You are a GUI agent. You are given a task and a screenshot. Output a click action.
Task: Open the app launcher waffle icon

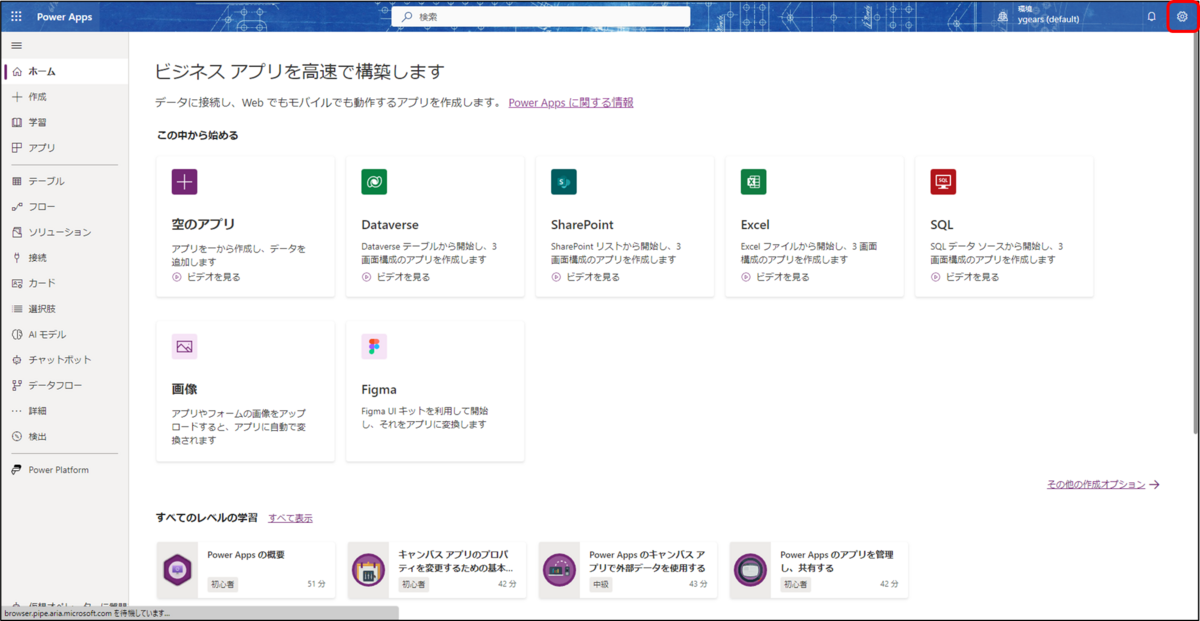pos(16,17)
